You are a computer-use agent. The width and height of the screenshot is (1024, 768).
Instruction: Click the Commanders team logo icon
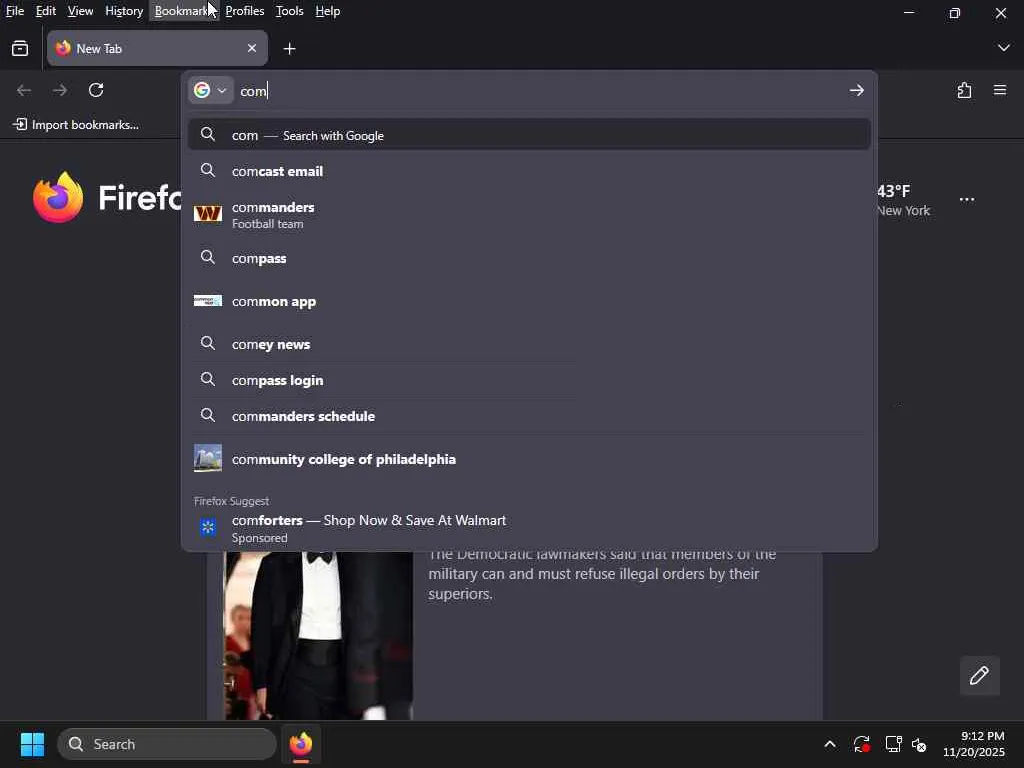tap(208, 214)
